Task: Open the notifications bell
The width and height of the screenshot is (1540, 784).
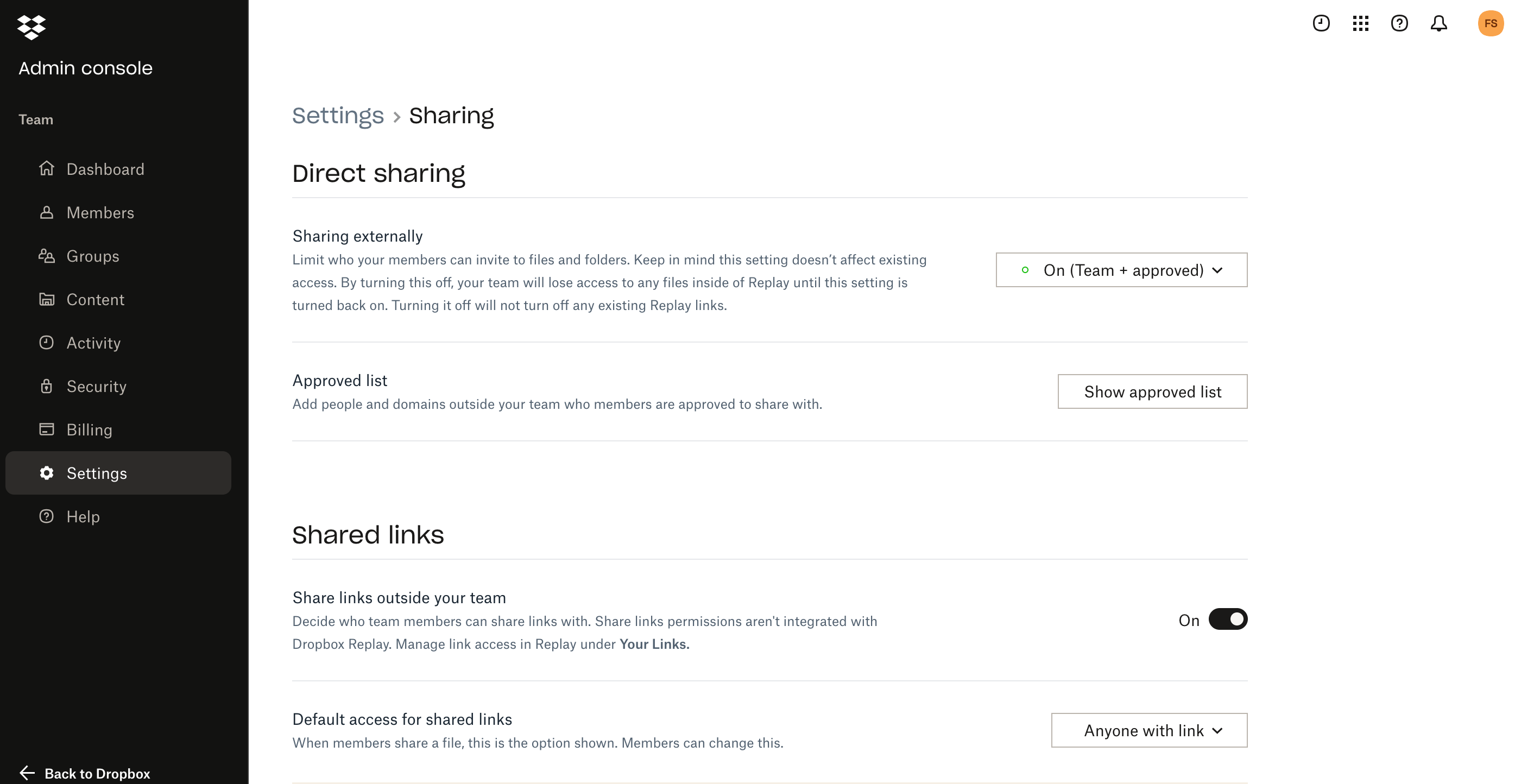Action: pos(1438,23)
